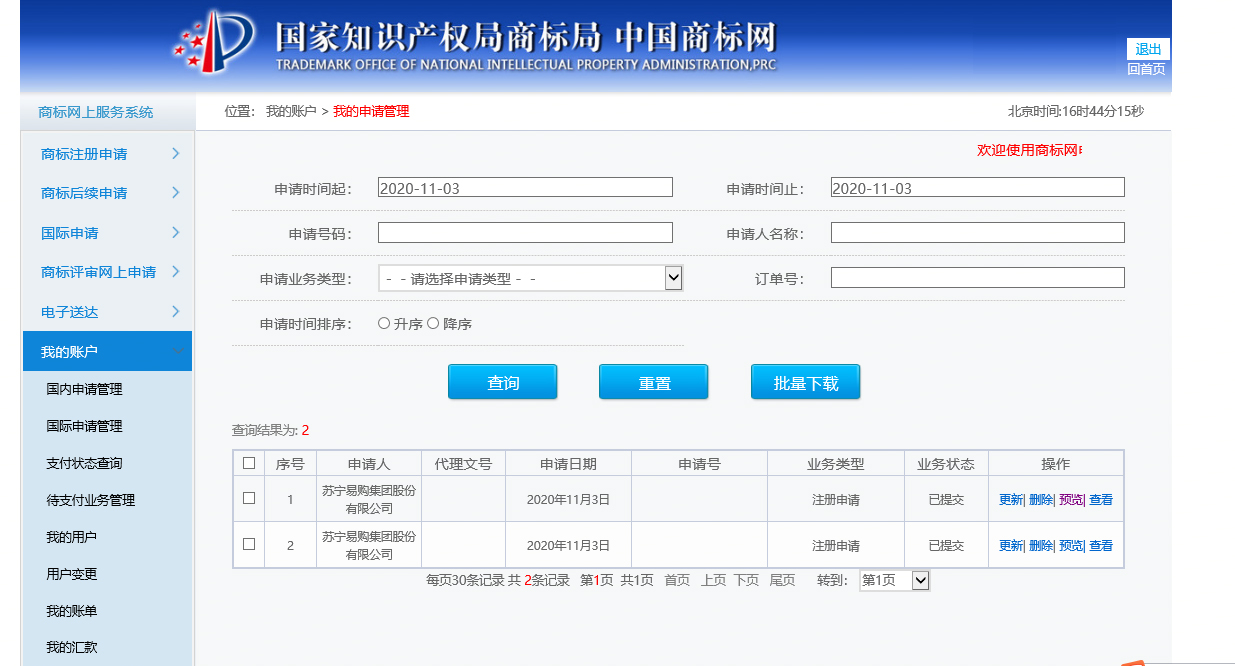The height and width of the screenshot is (666, 1235).
Task: Click 预览 link in row 1
Action: click(x=1070, y=499)
